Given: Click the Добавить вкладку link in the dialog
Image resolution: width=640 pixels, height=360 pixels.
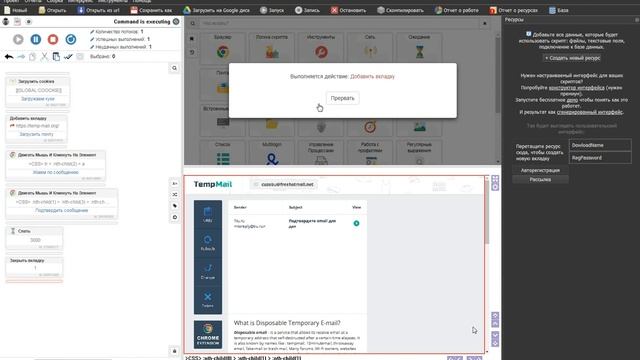Looking at the screenshot, I should click(x=372, y=76).
